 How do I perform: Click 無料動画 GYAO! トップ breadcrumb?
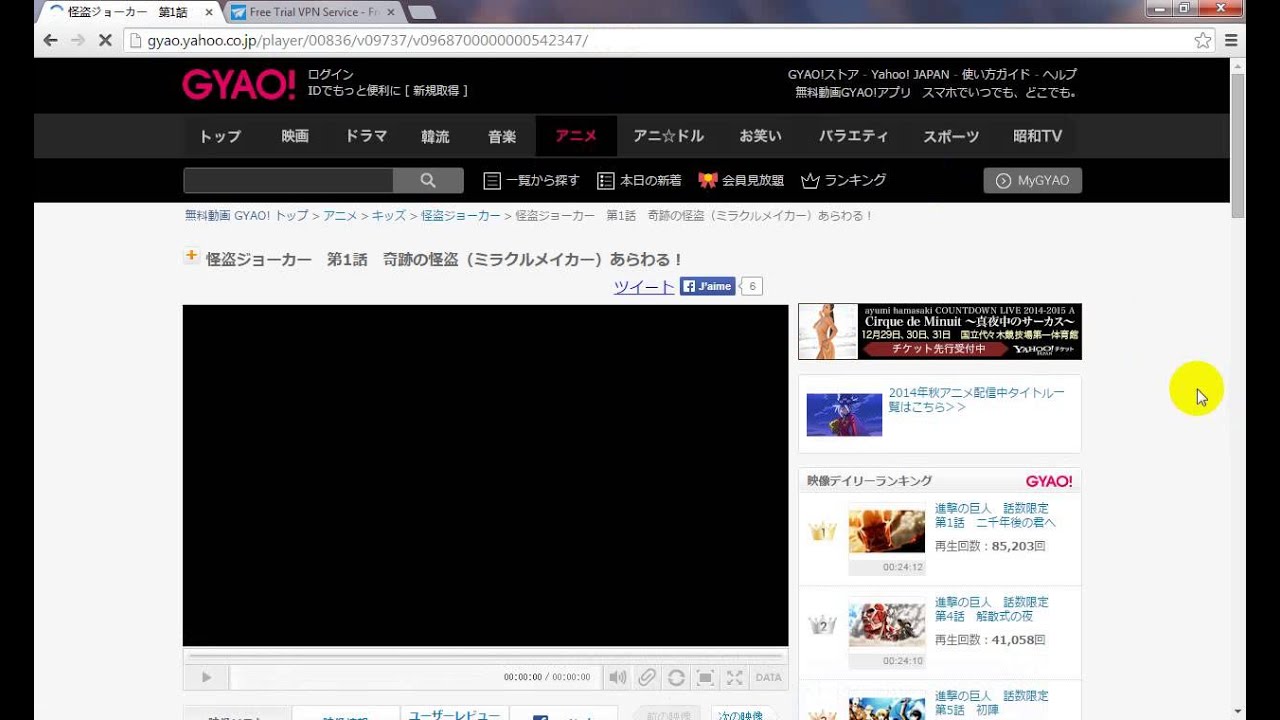click(246, 216)
